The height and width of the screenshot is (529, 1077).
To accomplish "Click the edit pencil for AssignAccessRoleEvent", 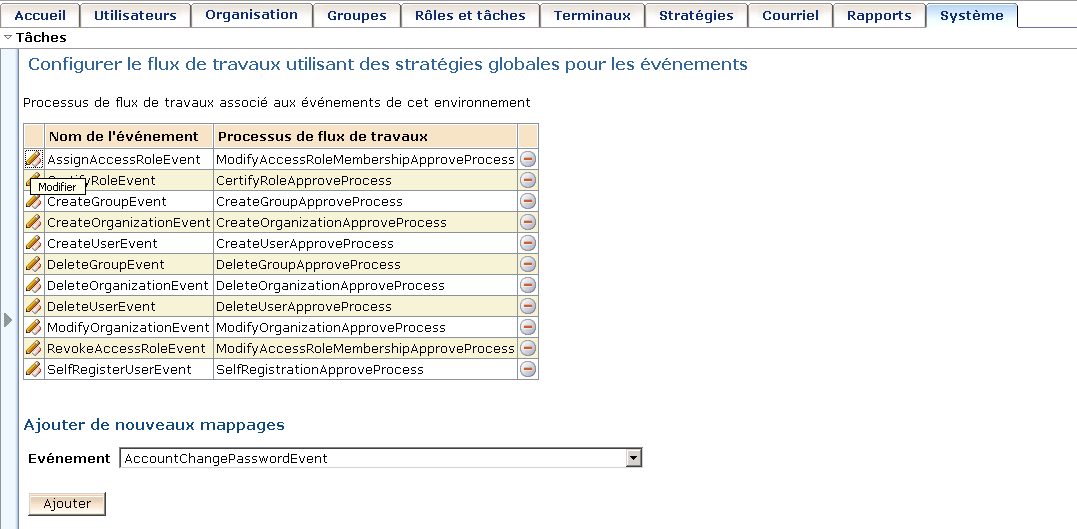I will point(33,159).
